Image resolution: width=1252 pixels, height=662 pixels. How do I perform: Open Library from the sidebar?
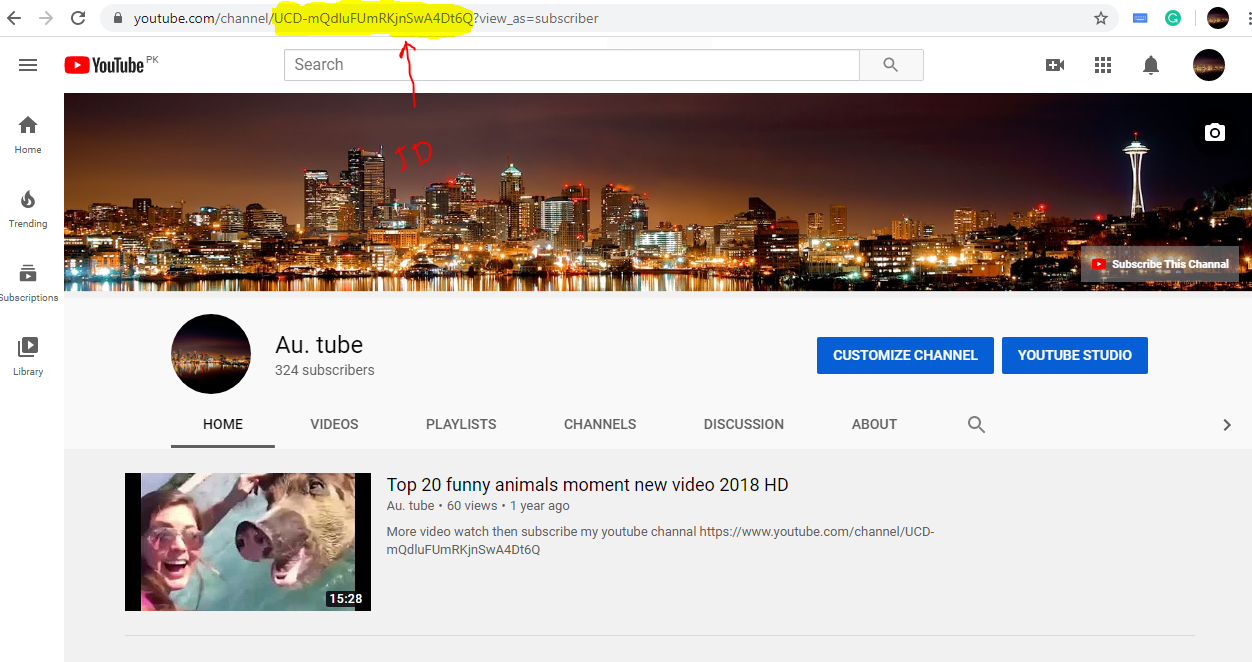(27, 353)
